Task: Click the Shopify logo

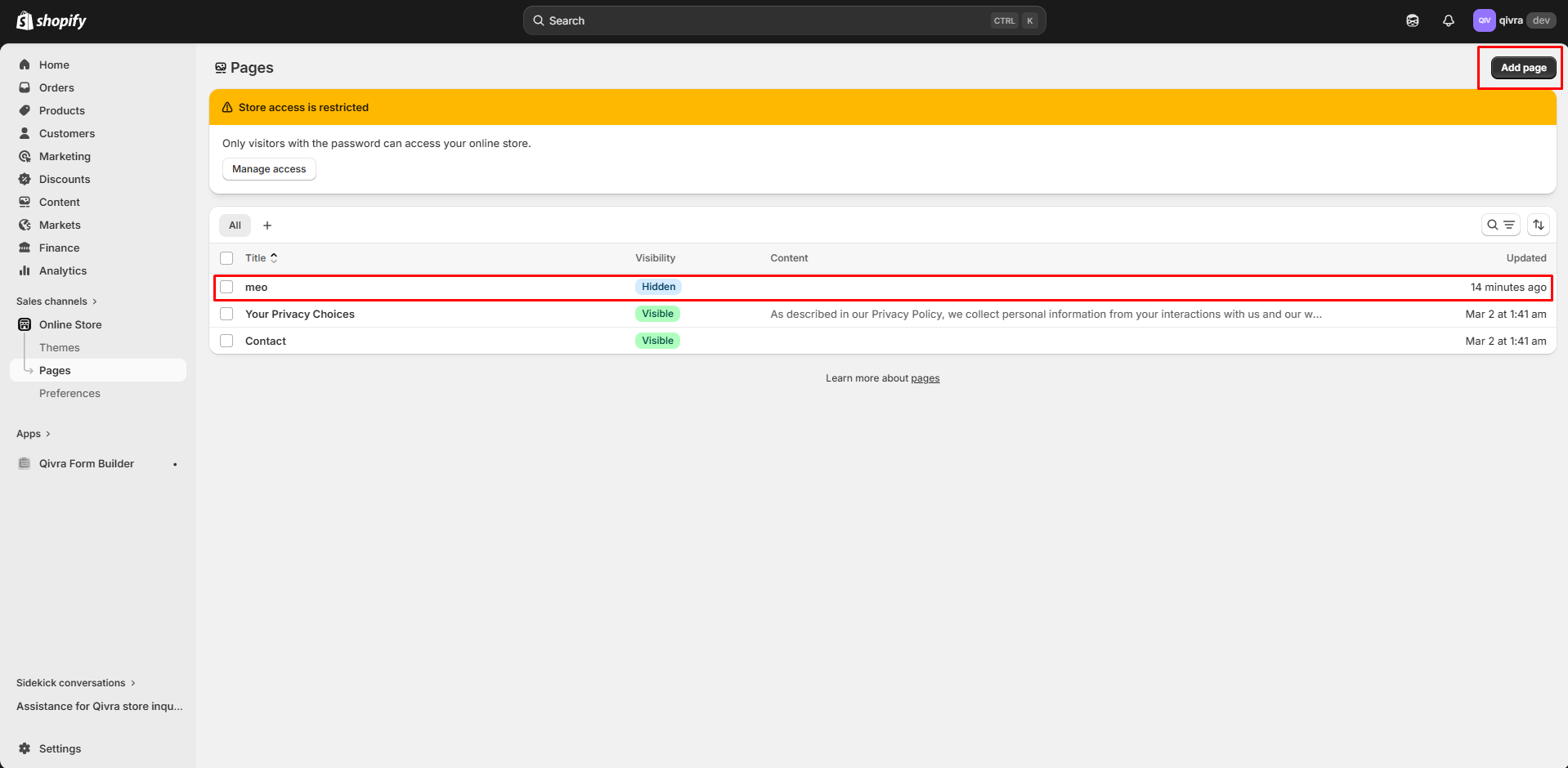Action: [52, 20]
